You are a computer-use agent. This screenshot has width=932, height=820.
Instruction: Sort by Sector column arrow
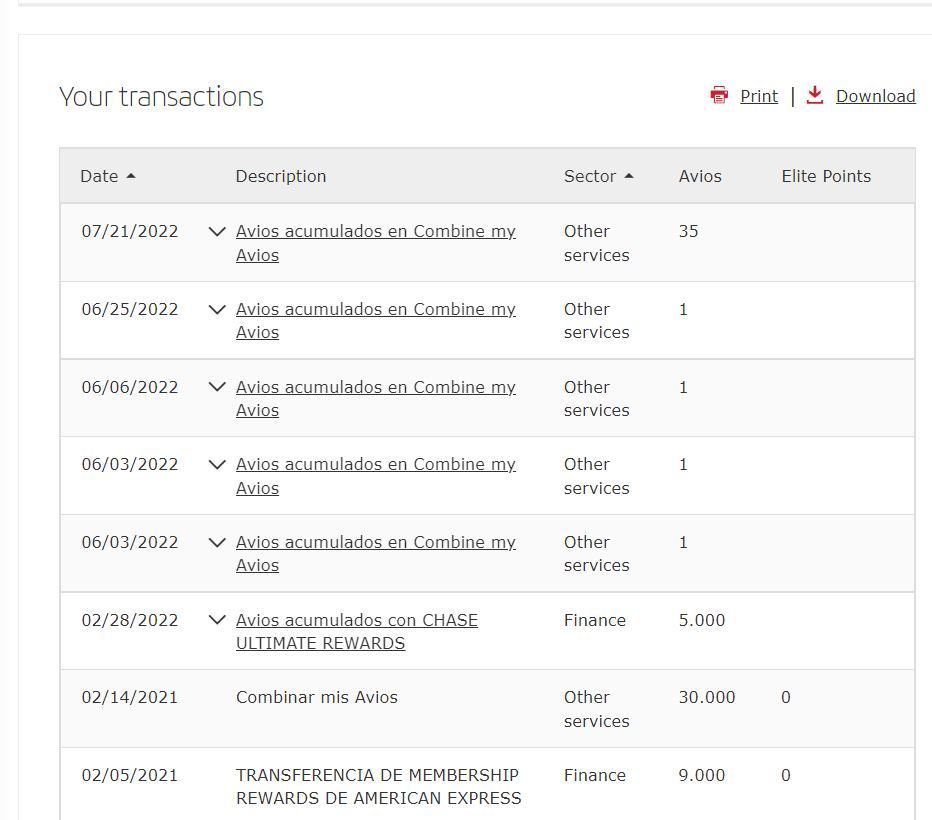click(629, 176)
